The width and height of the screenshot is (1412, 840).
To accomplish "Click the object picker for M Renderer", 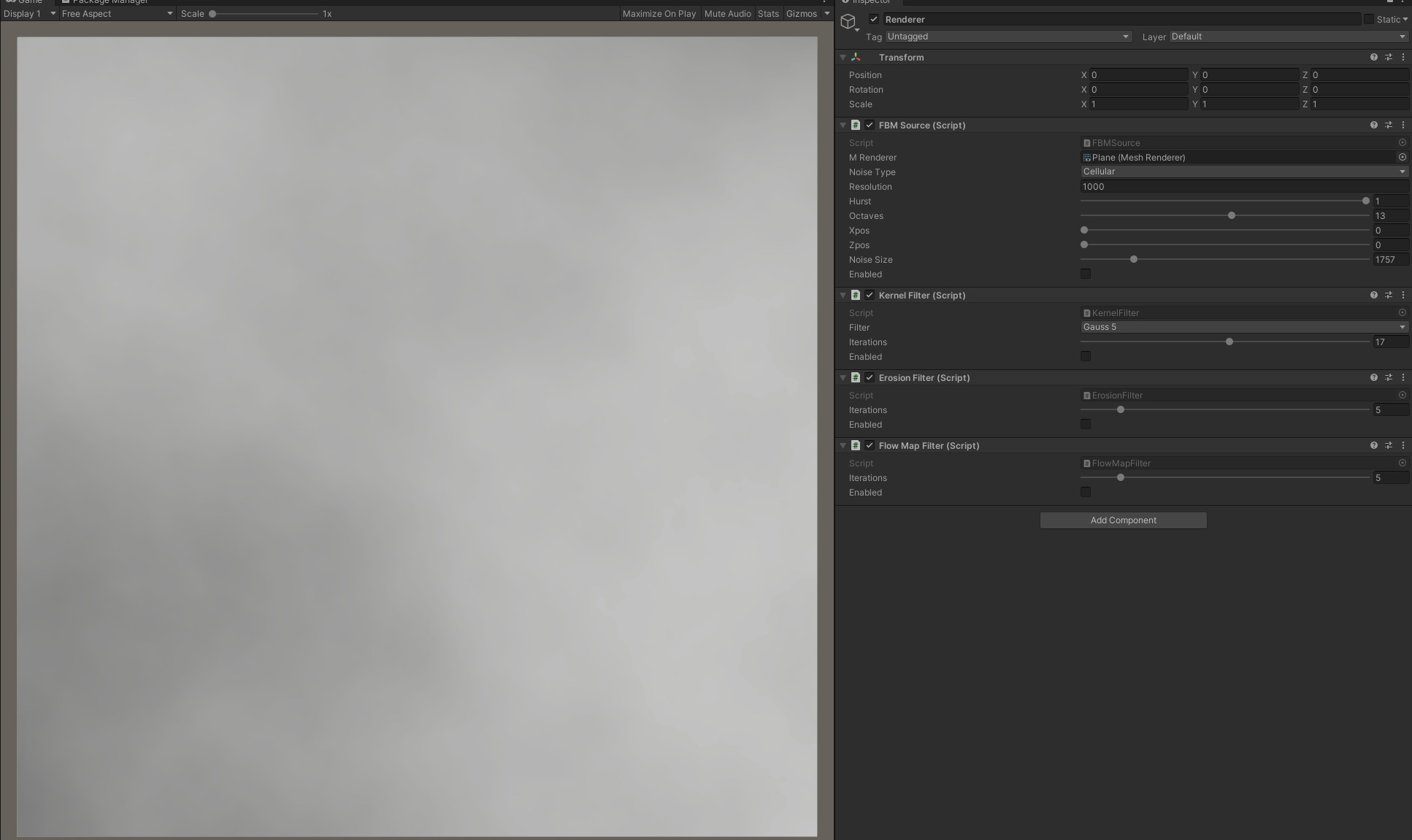I will 1402,158.
